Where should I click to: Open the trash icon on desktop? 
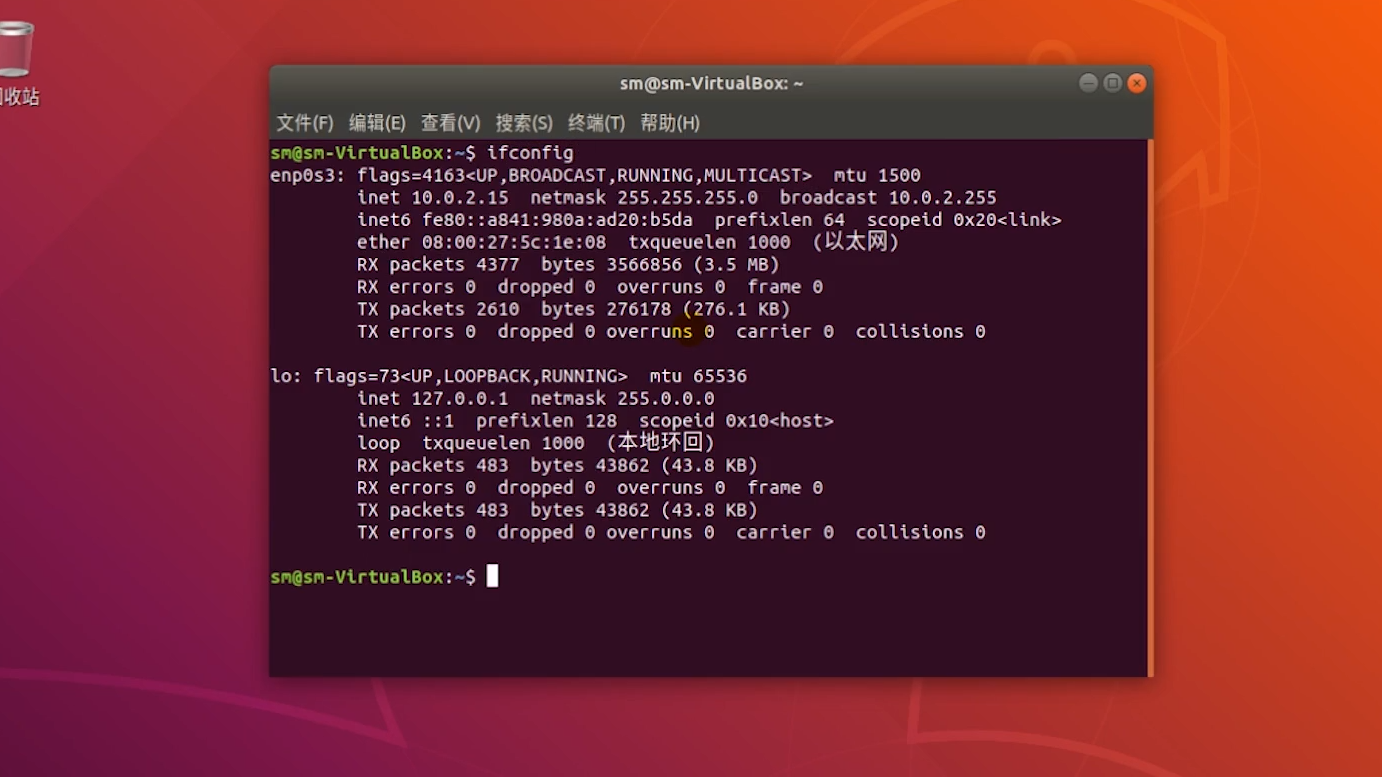(x=15, y=48)
